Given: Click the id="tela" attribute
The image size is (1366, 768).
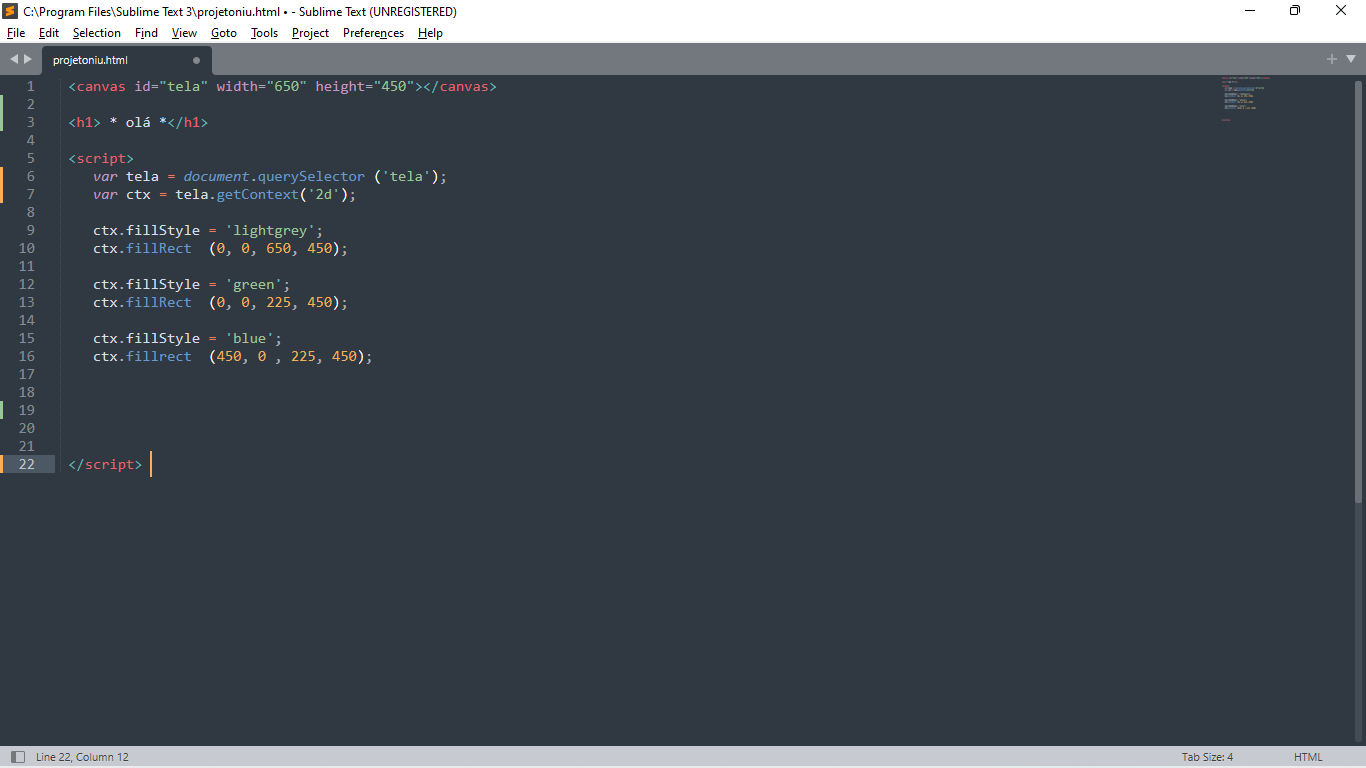Looking at the screenshot, I should 171,86.
